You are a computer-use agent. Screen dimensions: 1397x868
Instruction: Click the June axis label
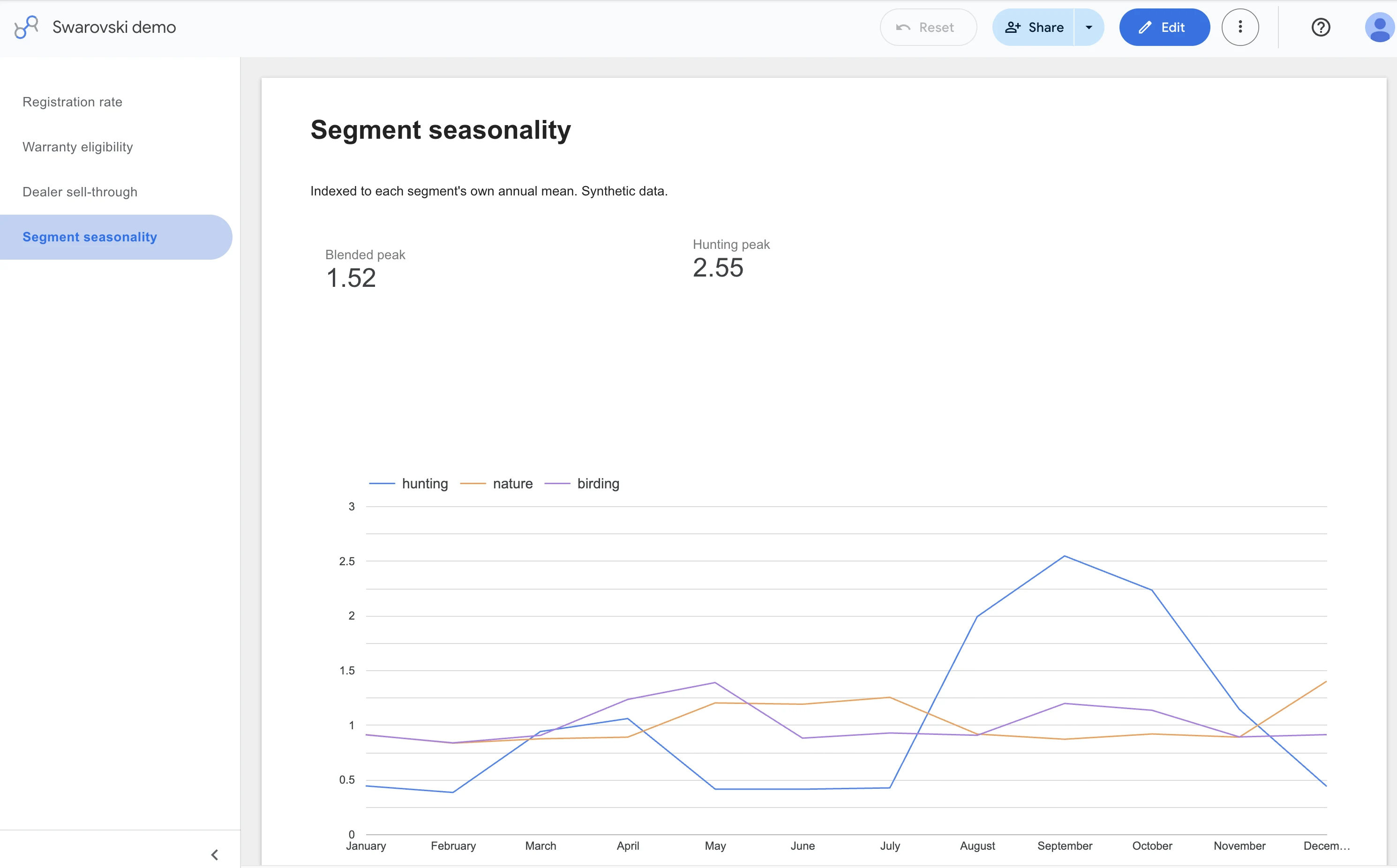[803, 846]
